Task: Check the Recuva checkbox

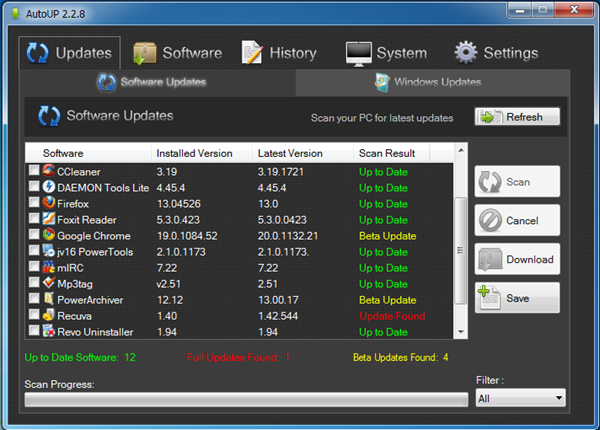Action: click(x=34, y=315)
